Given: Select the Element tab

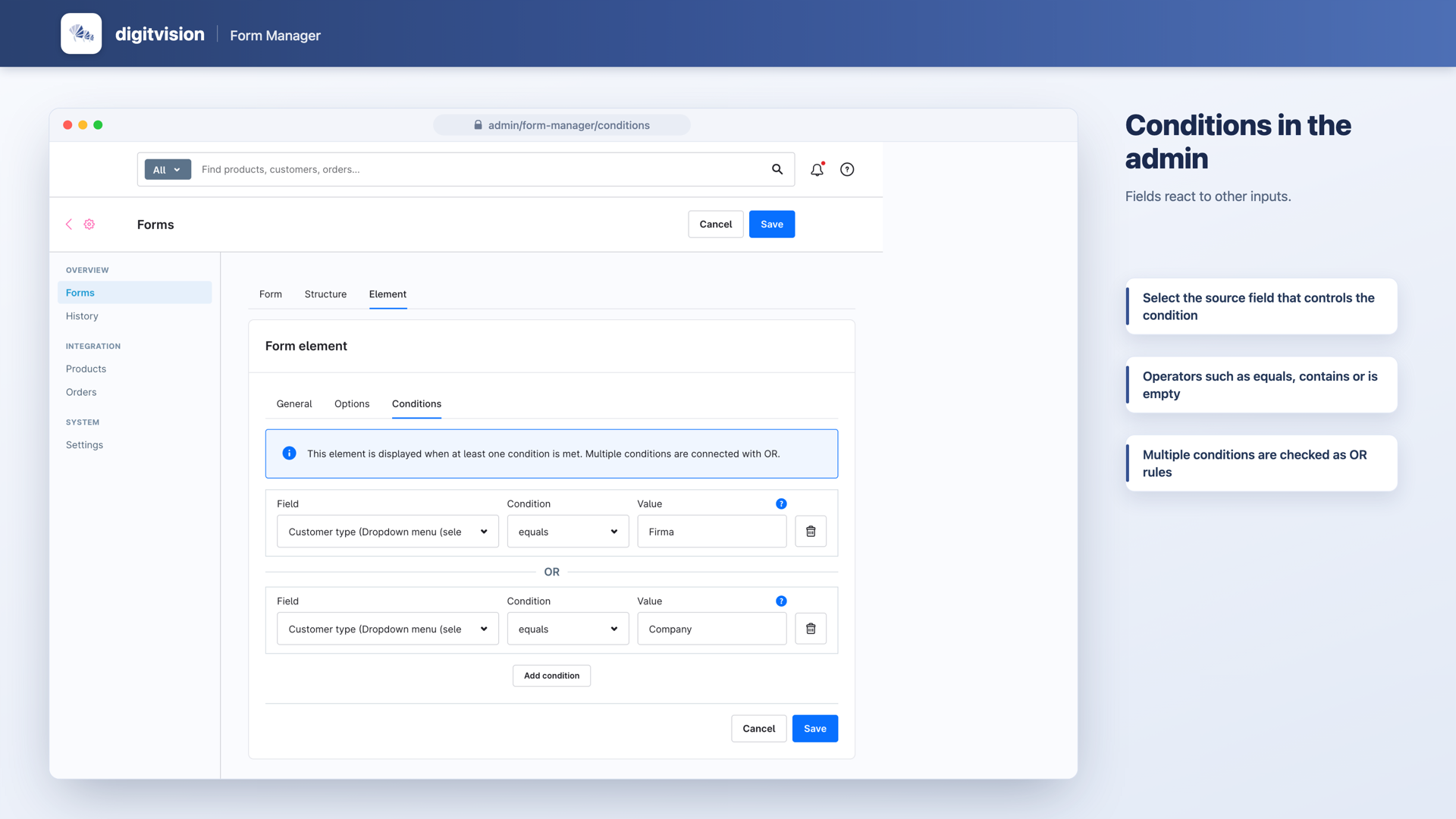Looking at the screenshot, I should pyautogui.click(x=388, y=294).
